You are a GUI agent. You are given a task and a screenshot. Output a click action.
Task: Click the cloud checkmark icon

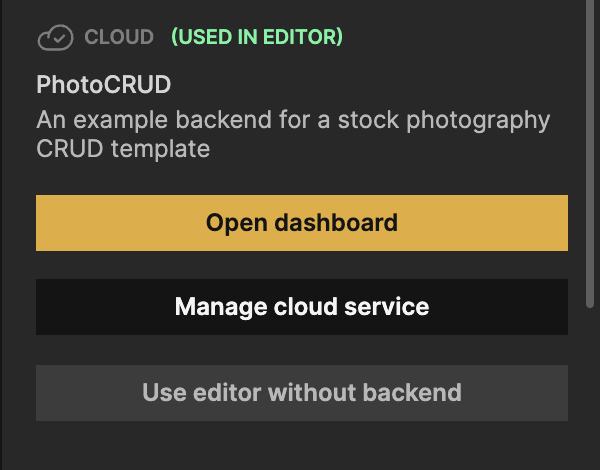coord(55,38)
